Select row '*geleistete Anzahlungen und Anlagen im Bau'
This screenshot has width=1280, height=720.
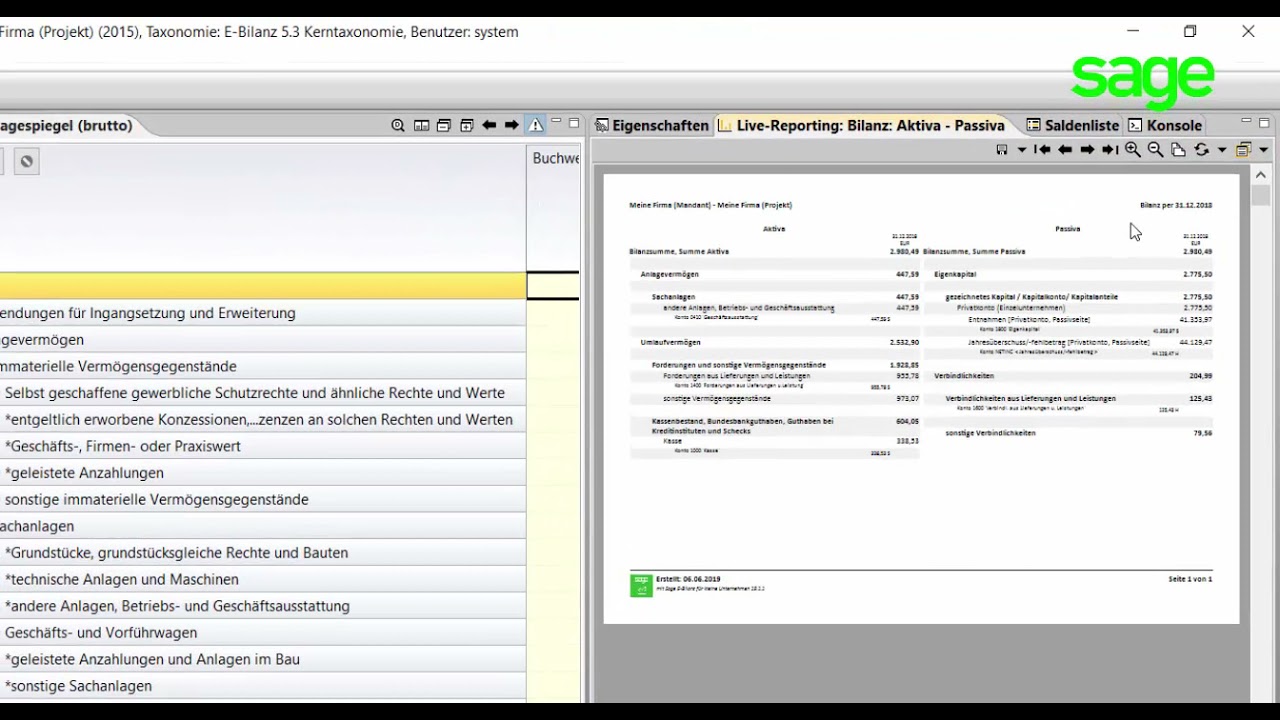point(263,659)
